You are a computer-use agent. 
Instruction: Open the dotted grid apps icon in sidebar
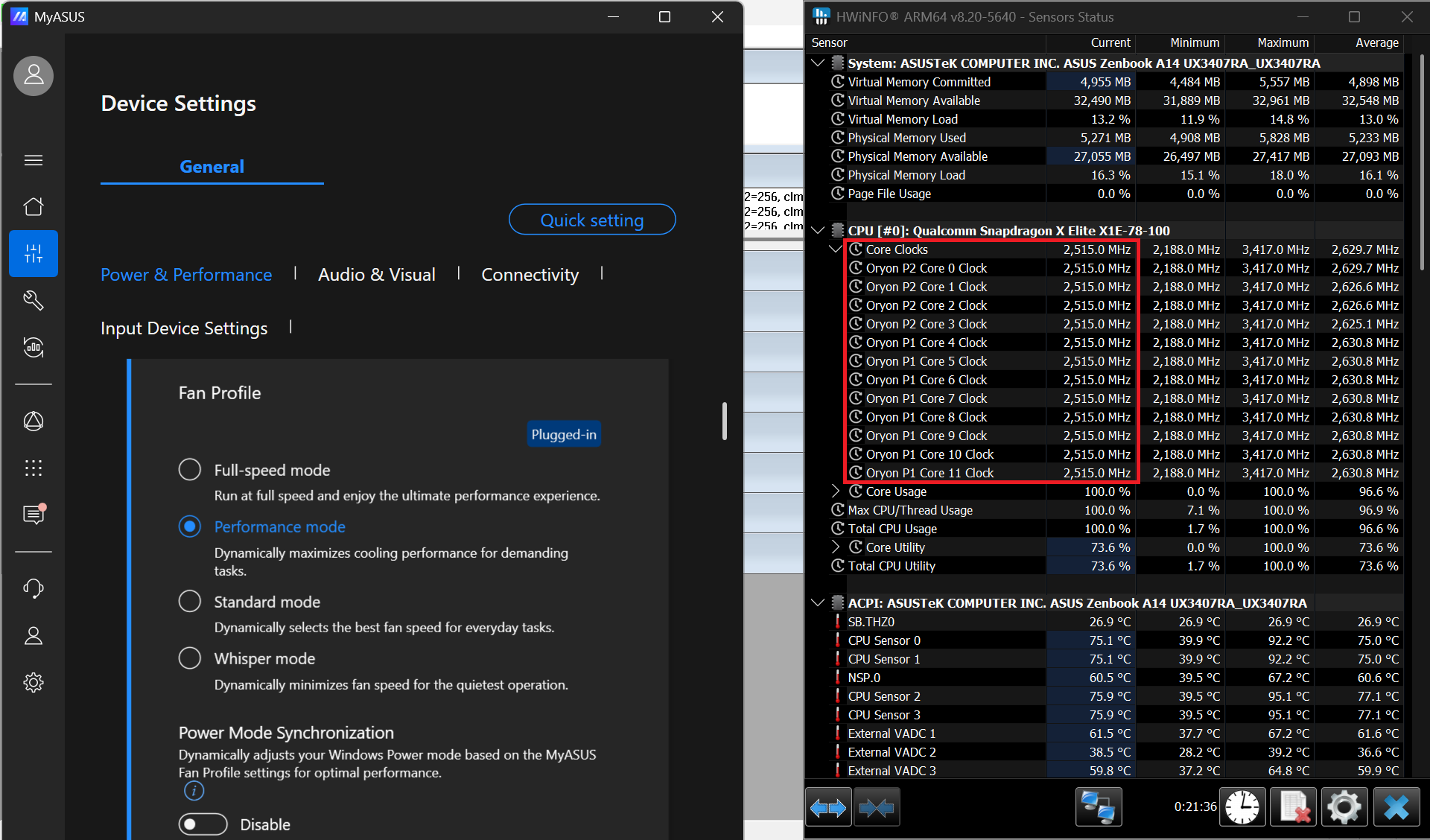34,468
